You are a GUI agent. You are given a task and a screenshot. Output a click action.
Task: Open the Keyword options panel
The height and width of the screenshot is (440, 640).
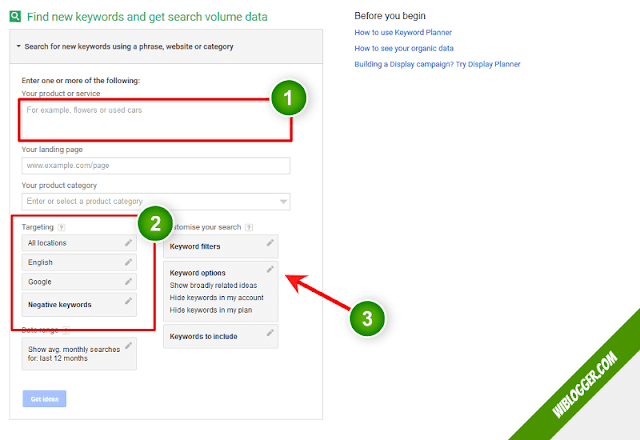point(221,291)
